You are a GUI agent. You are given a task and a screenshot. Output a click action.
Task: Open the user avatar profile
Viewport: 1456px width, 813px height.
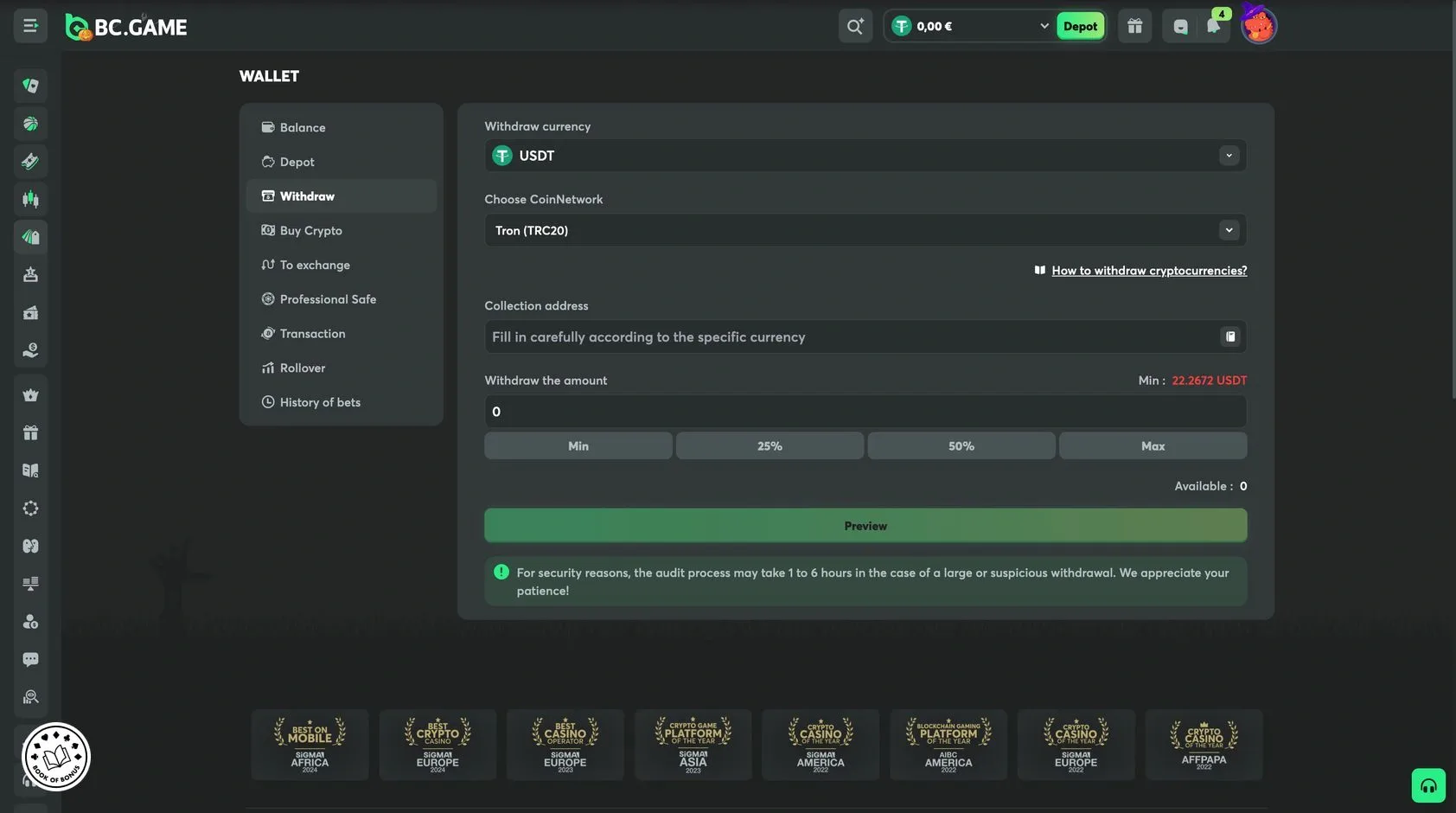(x=1258, y=26)
